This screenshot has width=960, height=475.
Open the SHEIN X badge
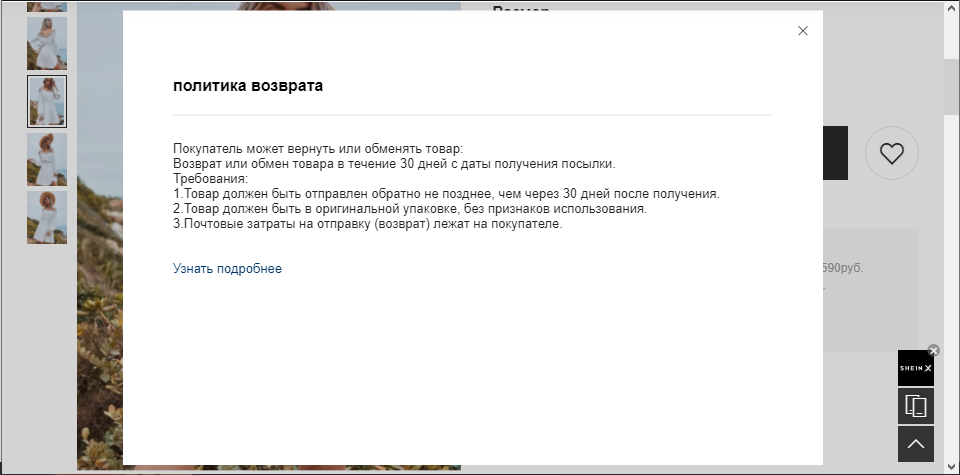click(x=915, y=368)
